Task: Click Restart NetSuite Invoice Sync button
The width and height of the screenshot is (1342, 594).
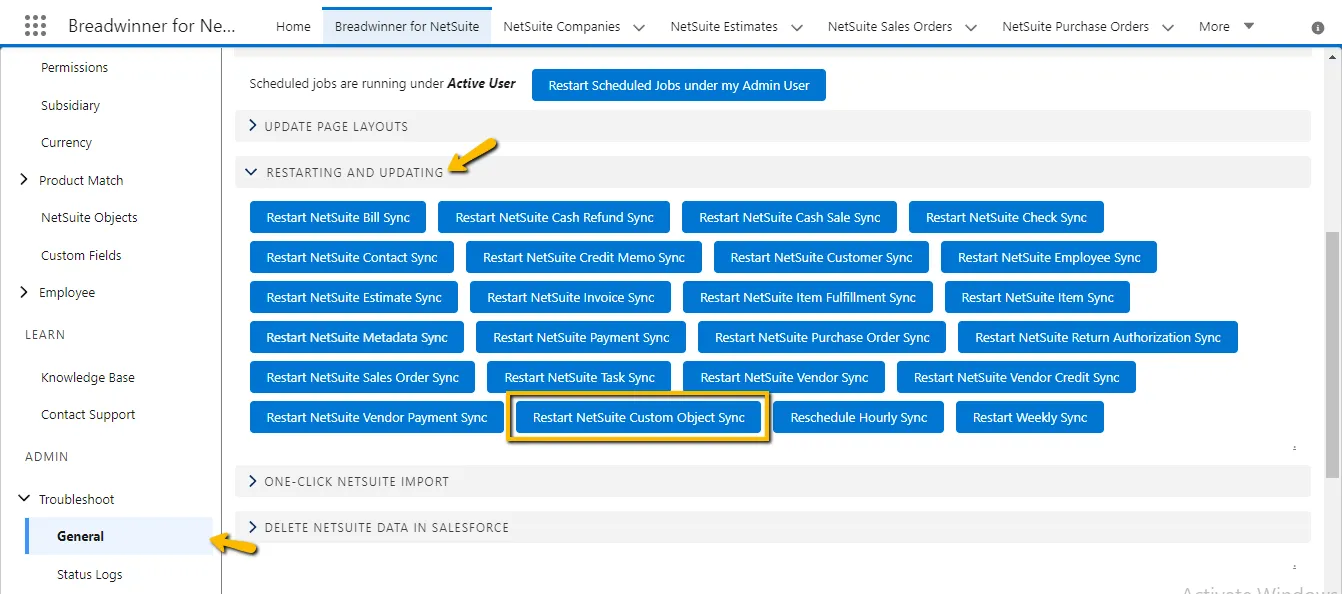Action: (571, 297)
